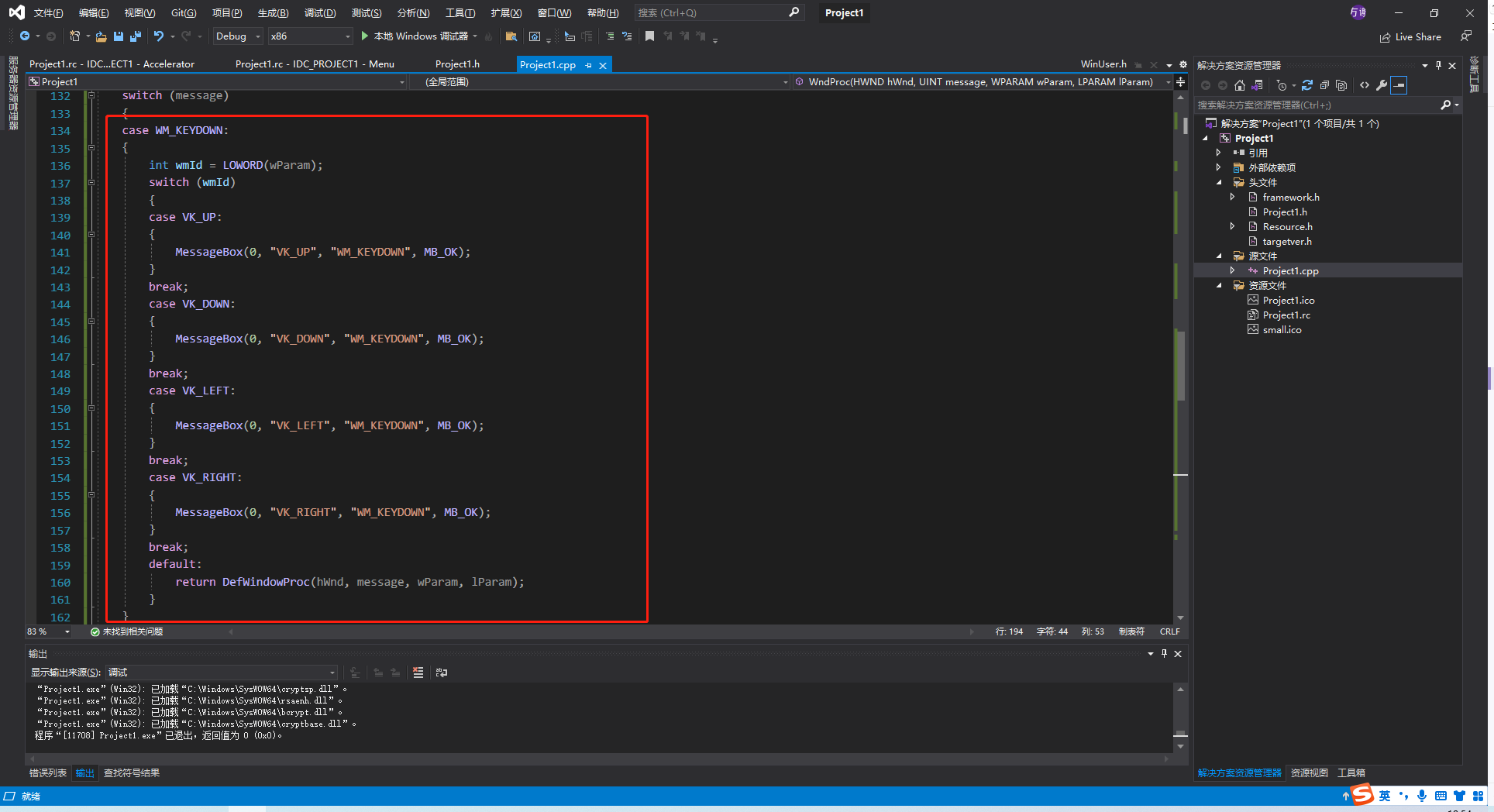Image resolution: width=1494 pixels, height=812 pixels.
Task: Open the 错误列表 tab at the bottom
Action: [x=48, y=773]
